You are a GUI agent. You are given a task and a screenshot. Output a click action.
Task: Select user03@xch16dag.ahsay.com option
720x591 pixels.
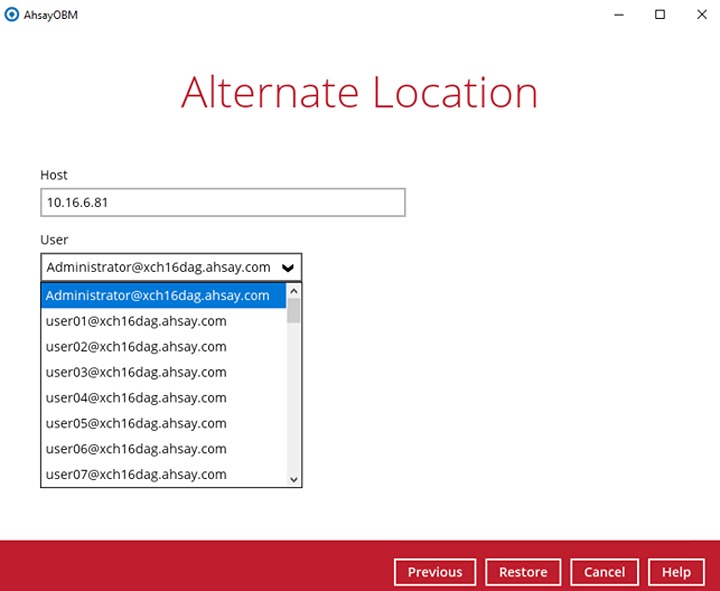pyautogui.click(x=136, y=372)
